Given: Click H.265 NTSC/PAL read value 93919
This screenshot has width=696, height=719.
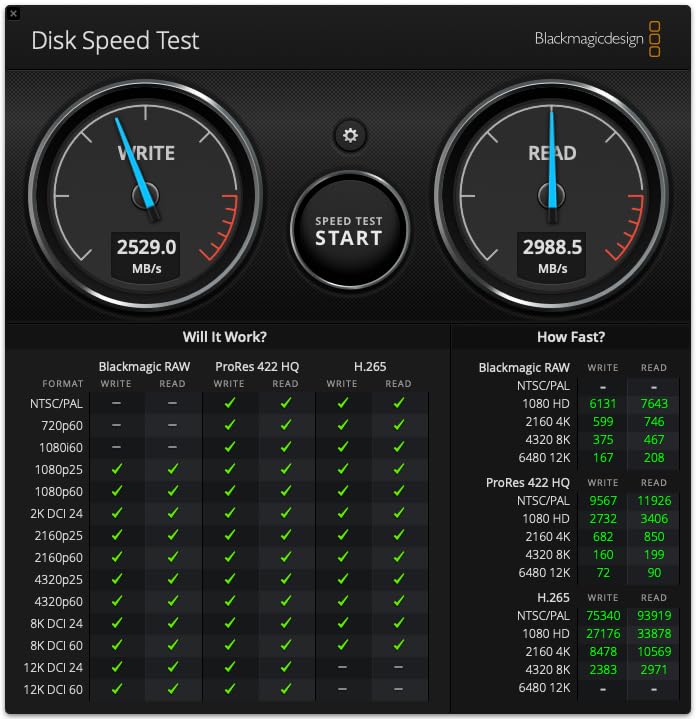Looking at the screenshot, I should (x=654, y=616).
